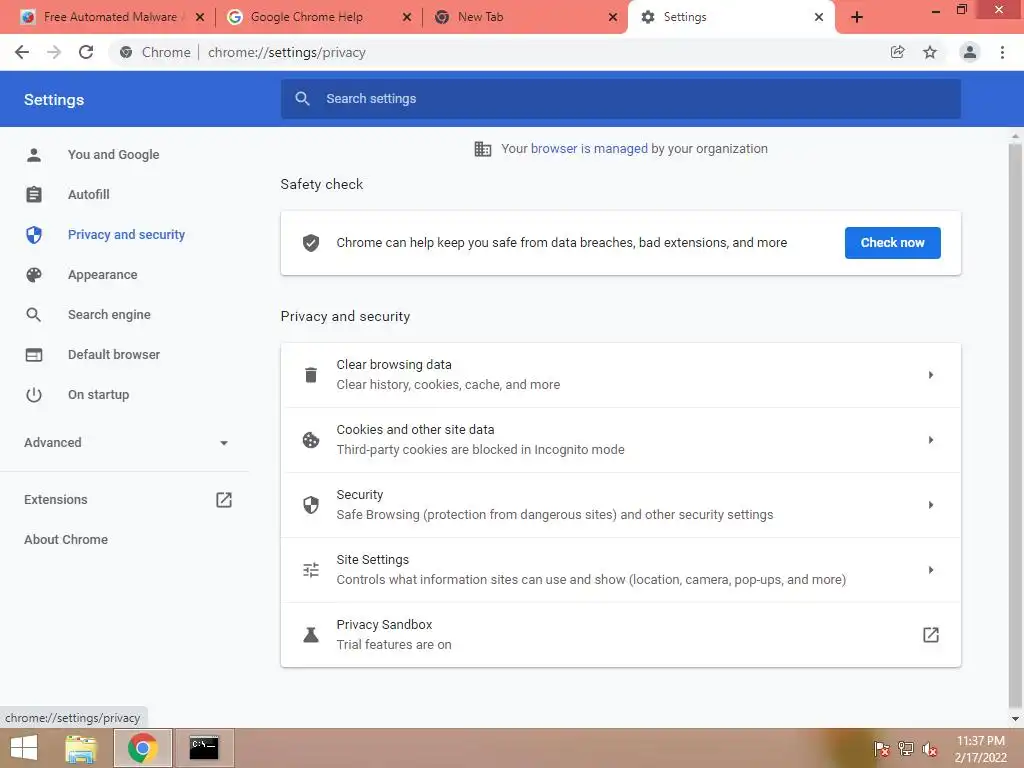Viewport: 1024px width, 768px height.
Task: Click the browser forward arrow
Action: [54, 52]
